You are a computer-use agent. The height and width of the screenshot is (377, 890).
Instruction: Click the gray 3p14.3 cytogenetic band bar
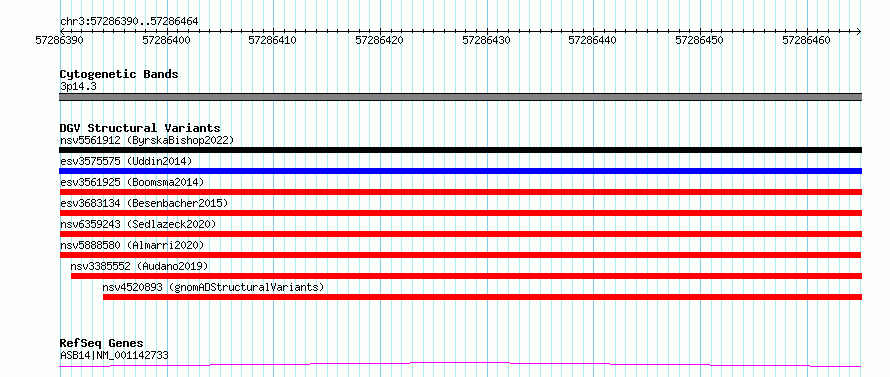click(x=460, y=97)
